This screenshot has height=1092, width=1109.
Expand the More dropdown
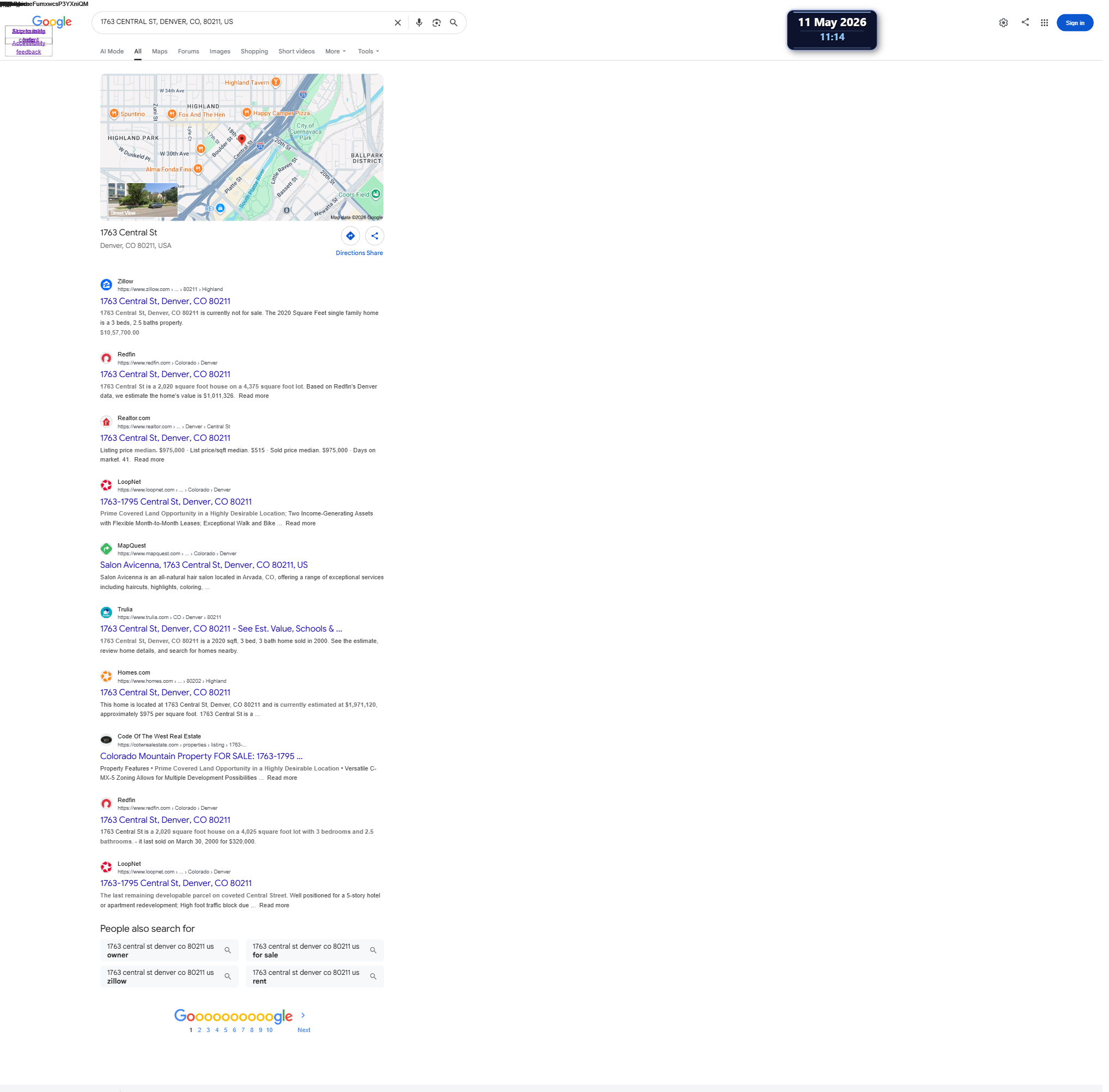tap(336, 52)
